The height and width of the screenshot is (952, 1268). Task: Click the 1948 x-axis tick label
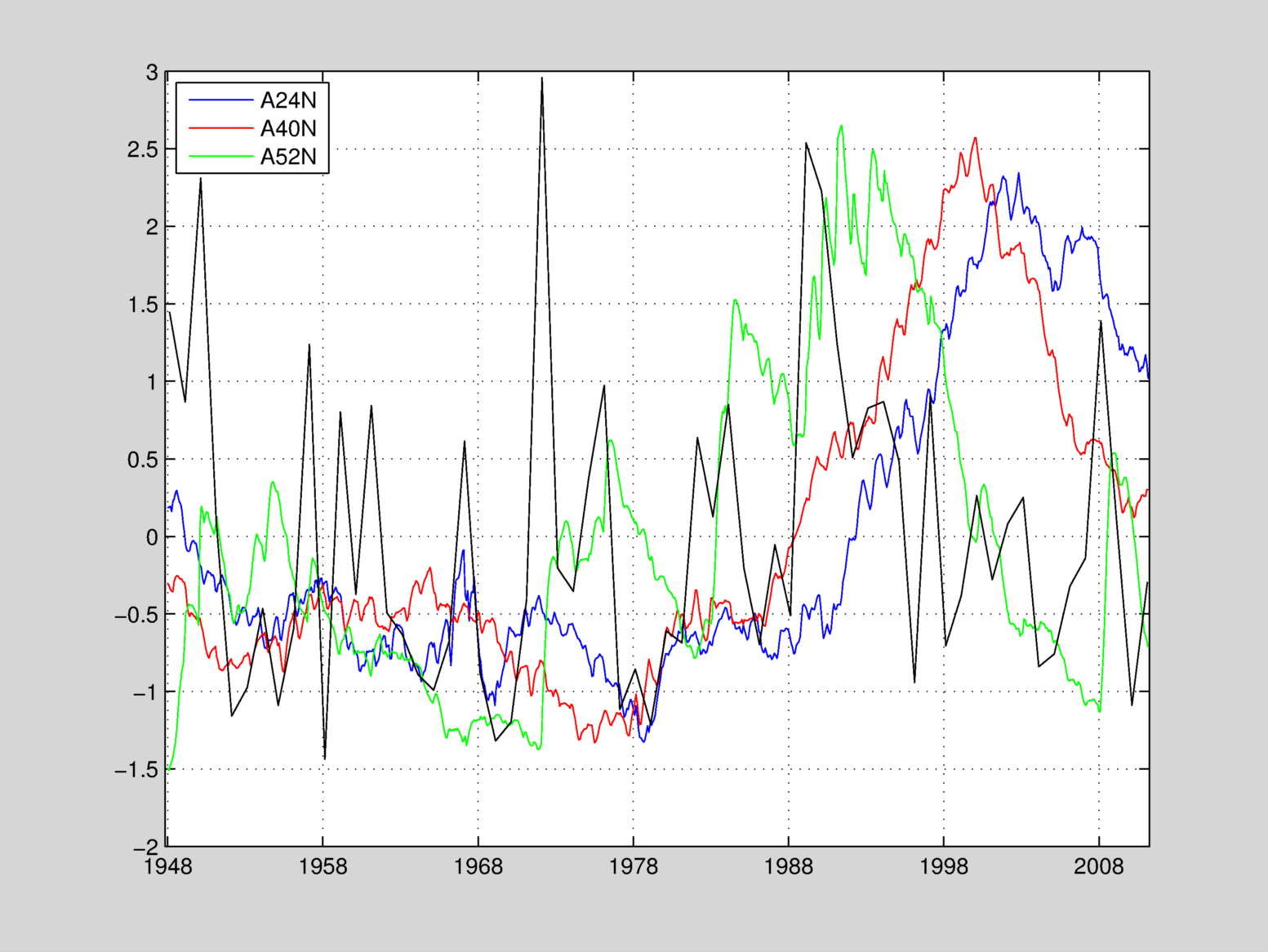[167, 866]
